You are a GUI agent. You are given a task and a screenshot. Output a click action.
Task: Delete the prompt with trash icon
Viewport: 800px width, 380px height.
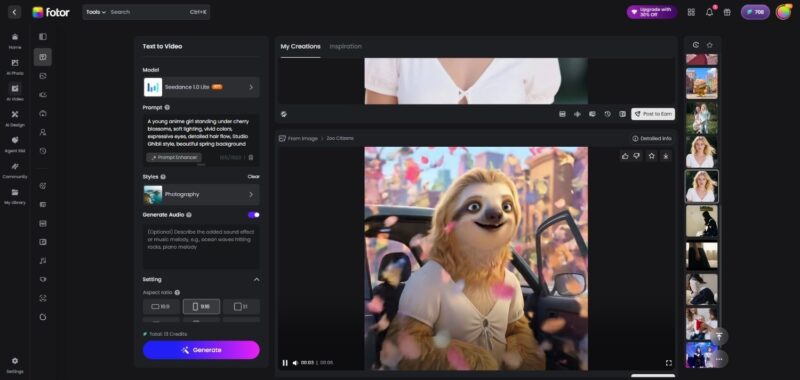pos(251,158)
